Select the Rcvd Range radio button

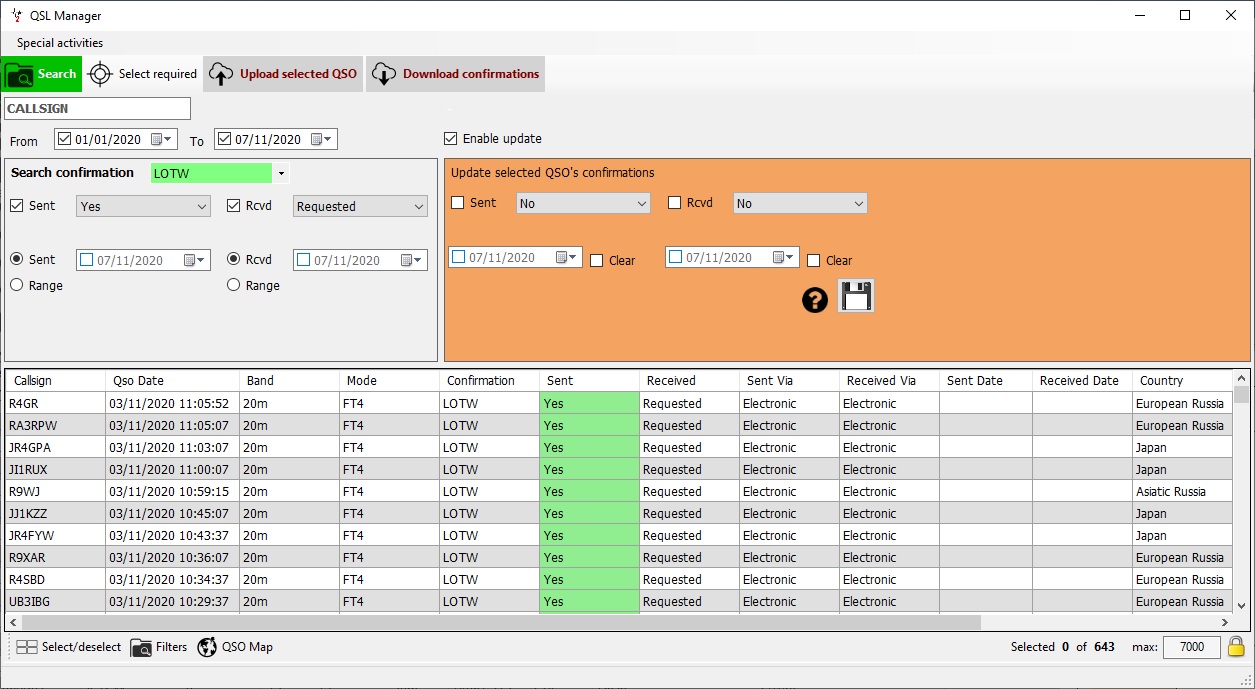[233, 285]
